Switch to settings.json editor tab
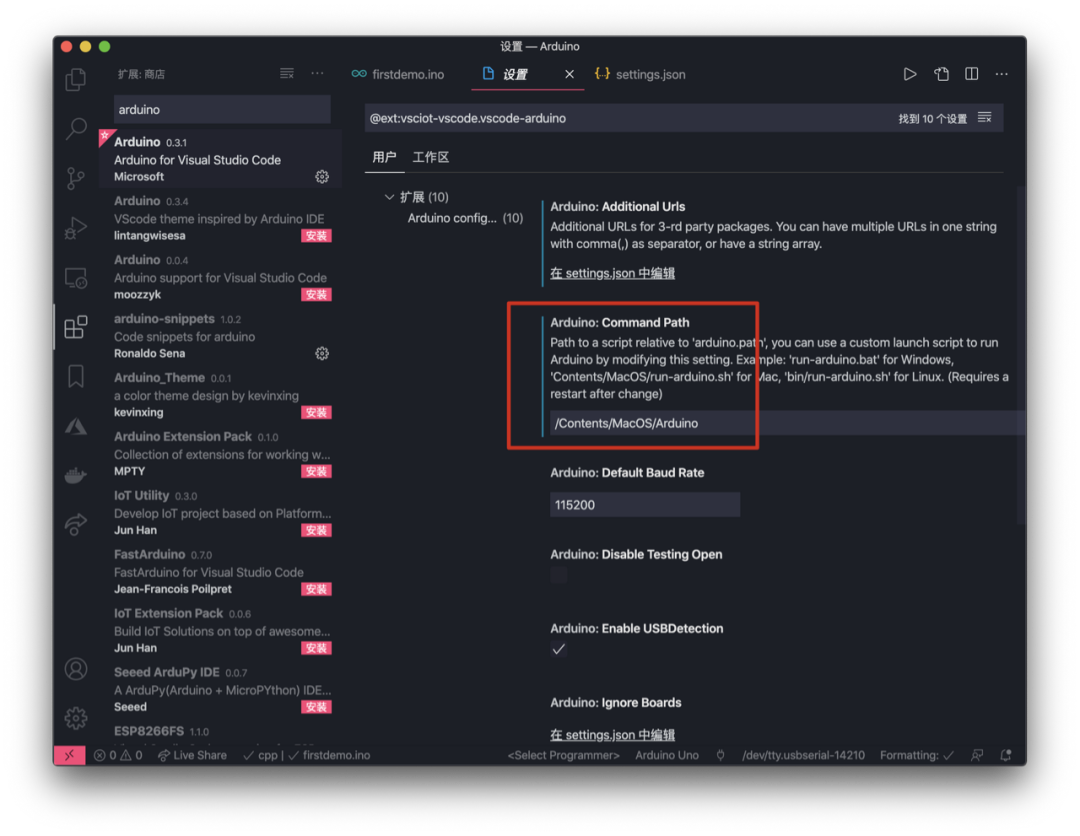 641,74
